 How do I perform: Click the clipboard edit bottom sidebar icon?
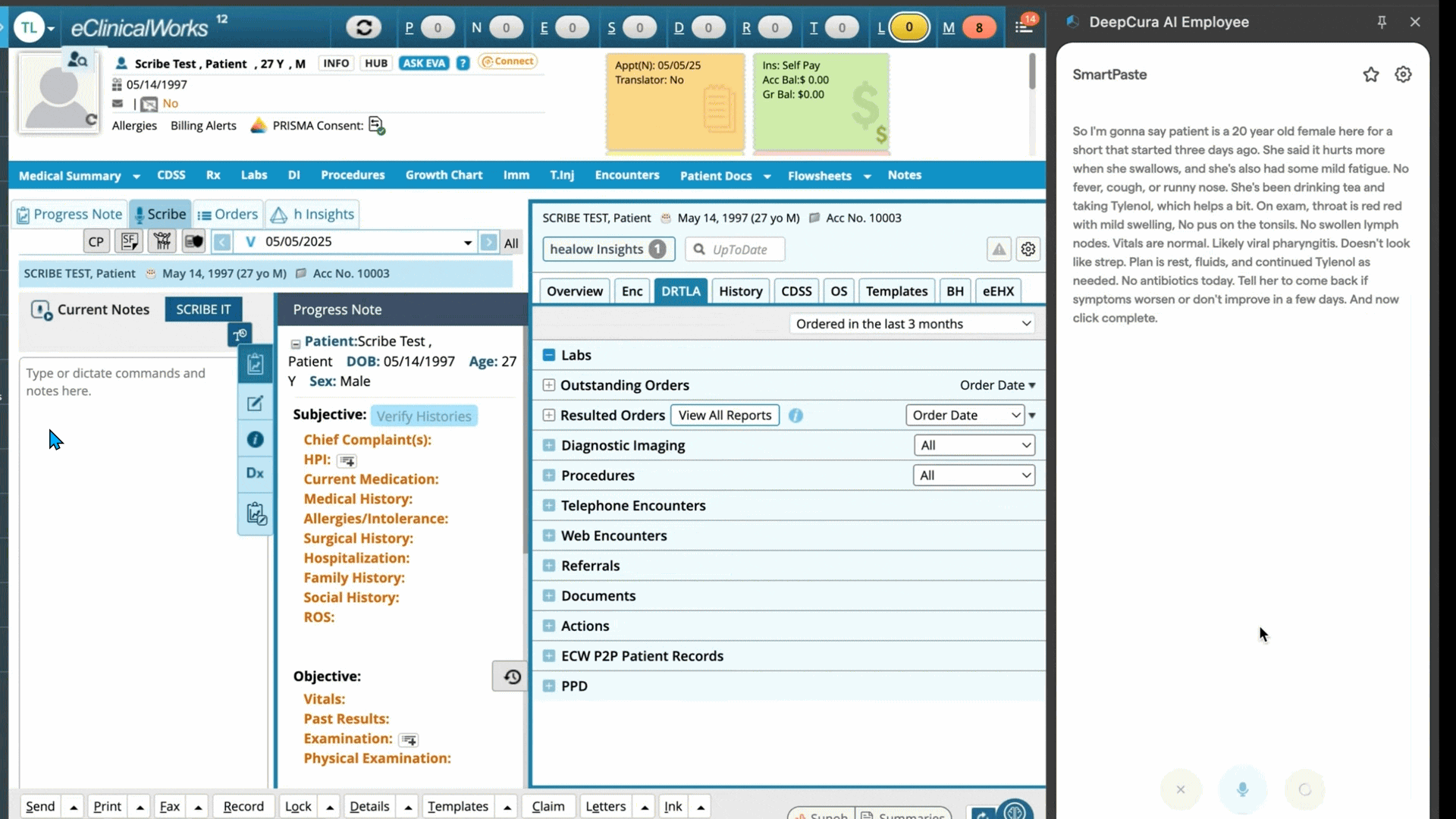tap(256, 514)
